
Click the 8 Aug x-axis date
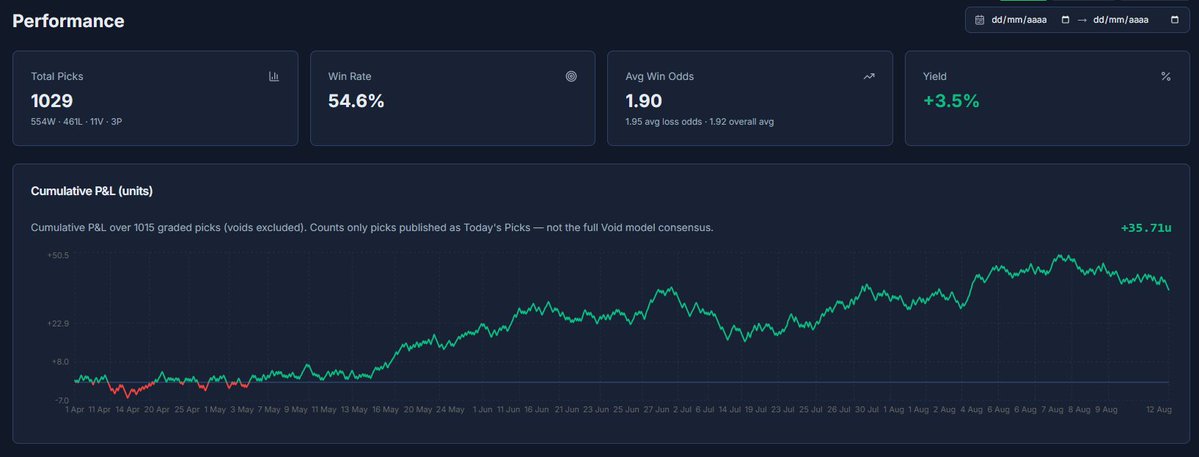point(1079,410)
